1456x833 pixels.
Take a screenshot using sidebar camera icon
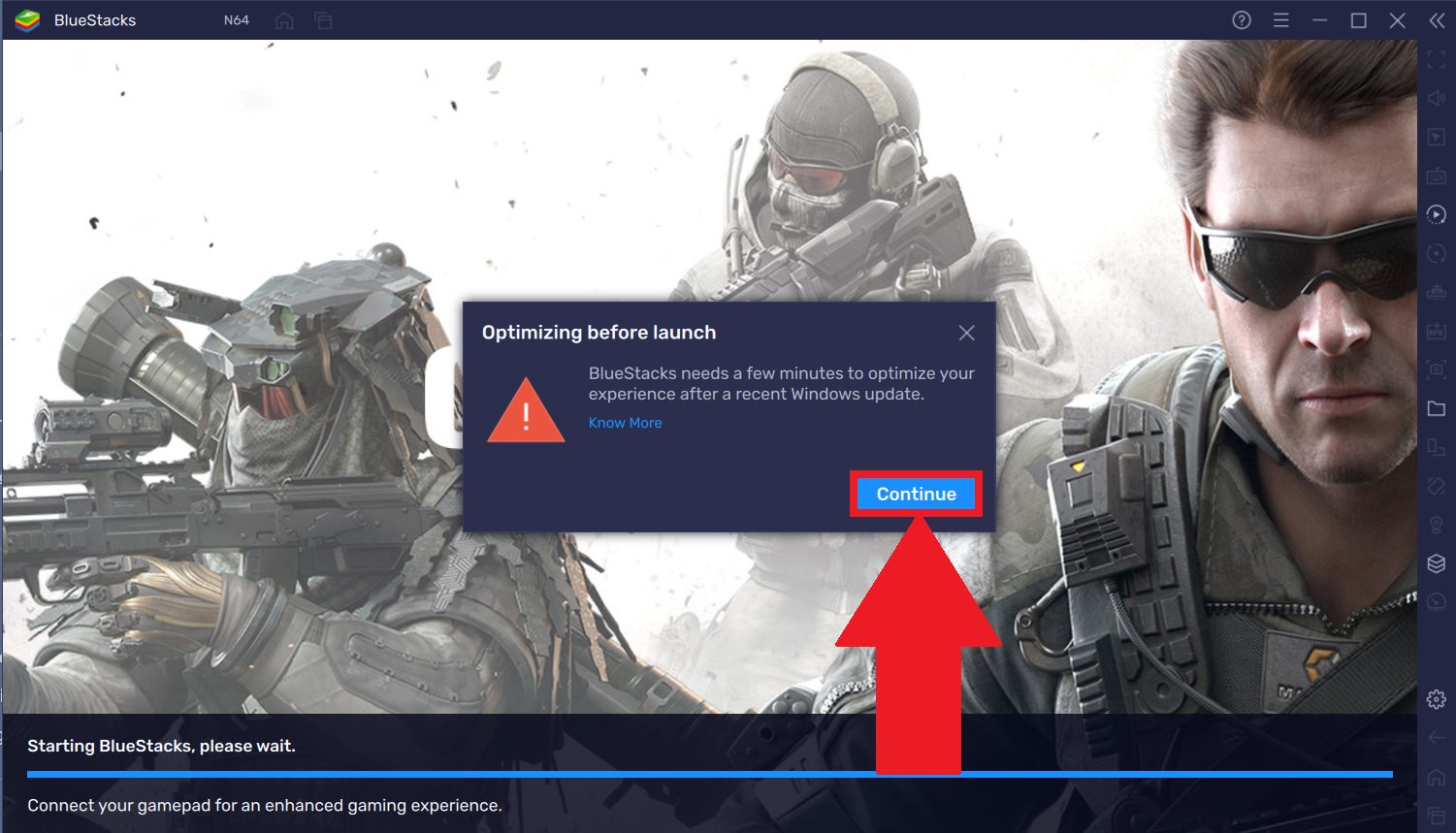(x=1437, y=369)
